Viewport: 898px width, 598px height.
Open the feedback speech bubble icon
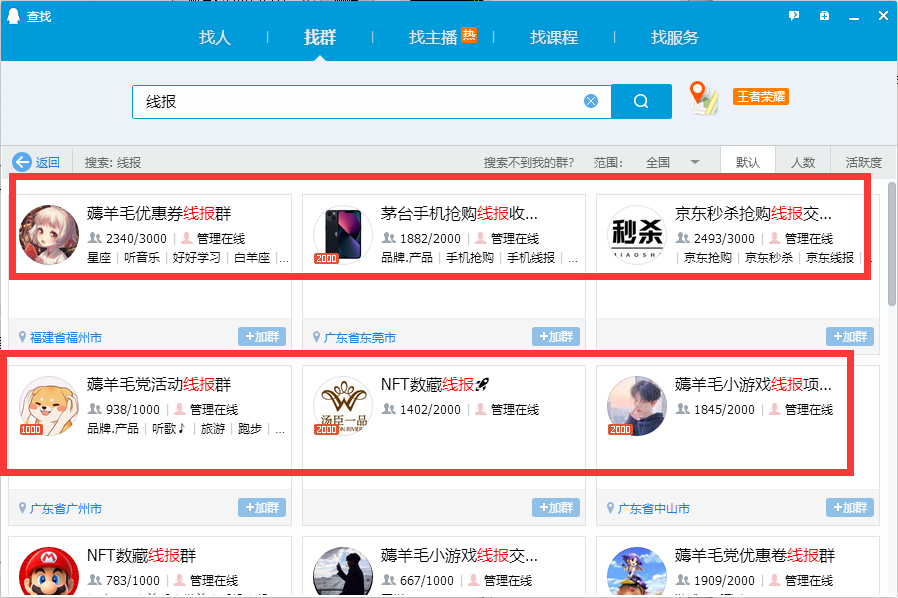(794, 16)
